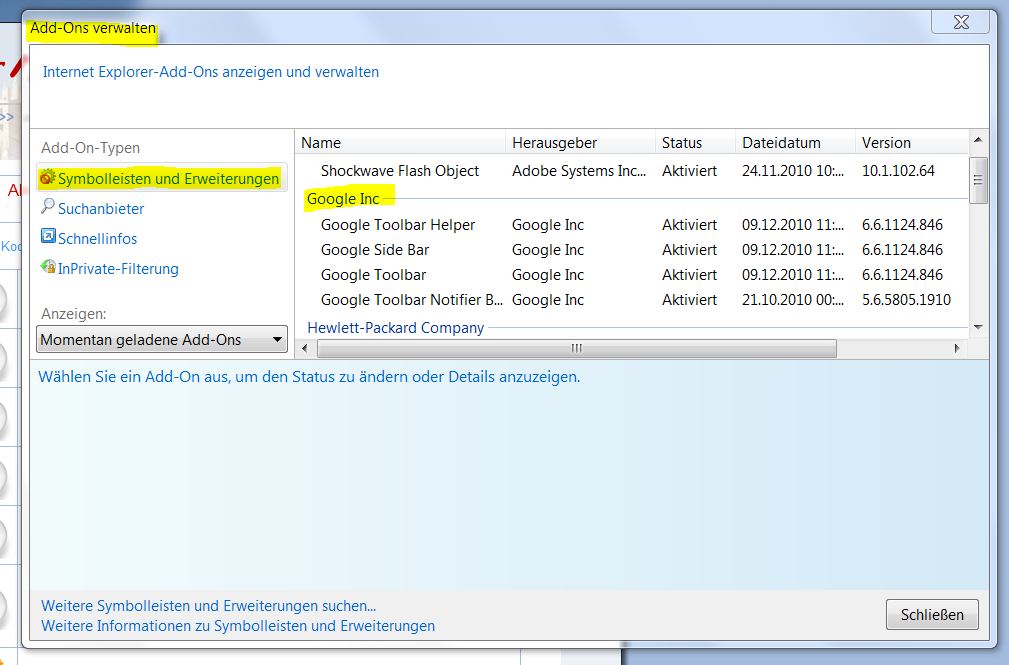Click version 10.1.102.64 cell
Image resolution: width=1009 pixels, height=665 pixels.
click(x=898, y=171)
